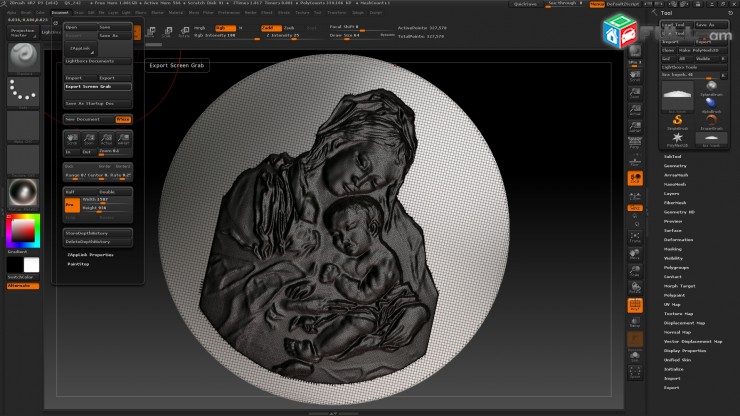
Task: Select the SphereBrush tool icon
Action: point(711,87)
